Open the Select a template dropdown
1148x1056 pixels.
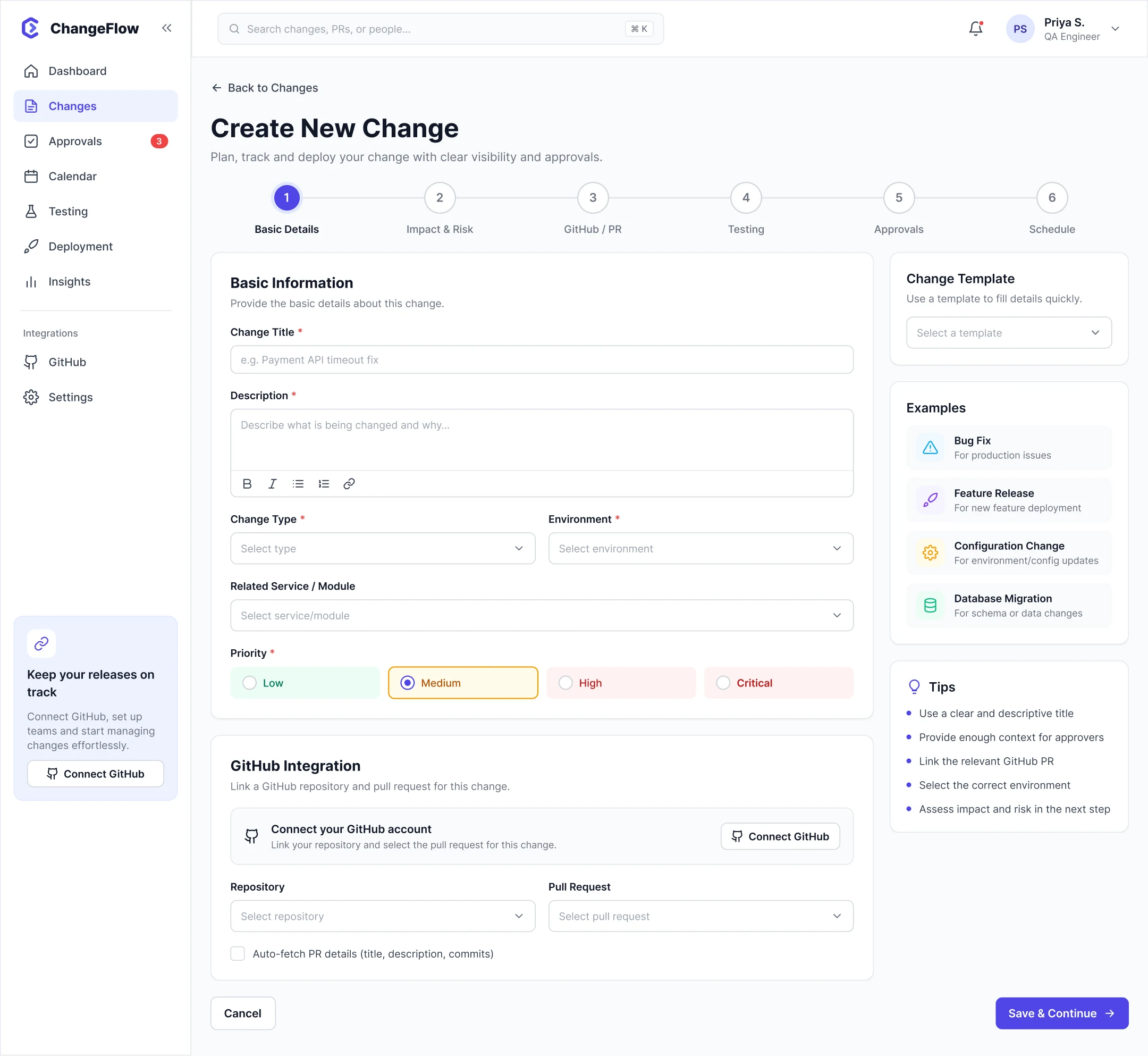click(1009, 332)
